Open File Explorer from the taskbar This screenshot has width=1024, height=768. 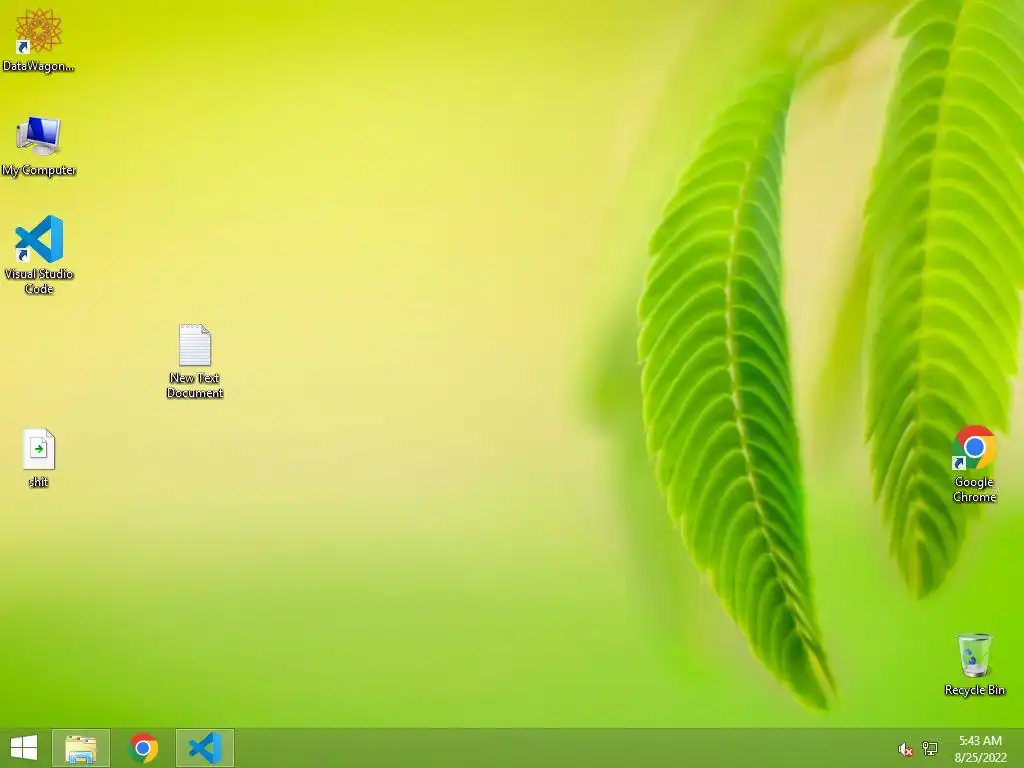(x=81, y=748)
